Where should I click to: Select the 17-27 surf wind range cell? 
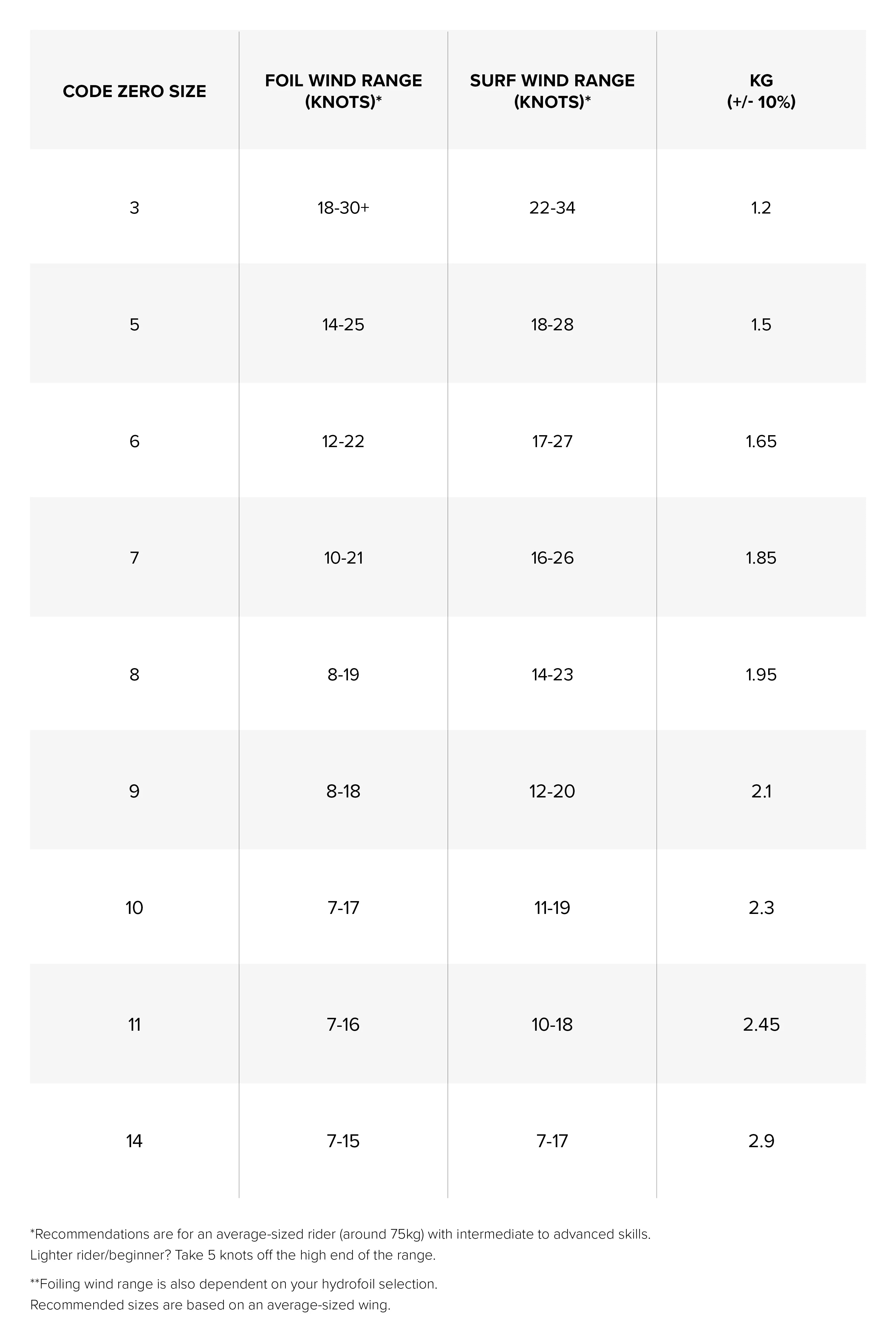[552, 441]
